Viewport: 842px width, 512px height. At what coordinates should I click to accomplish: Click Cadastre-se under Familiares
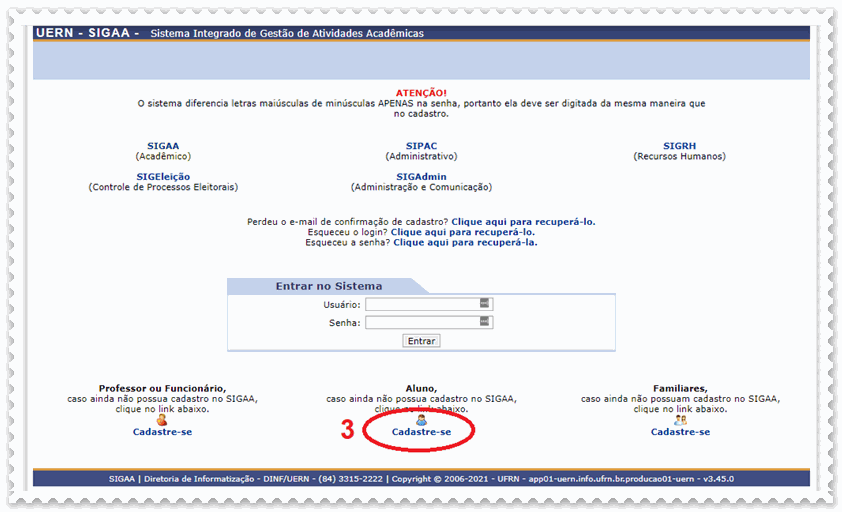pyautogui.click(x=680, y=432)
